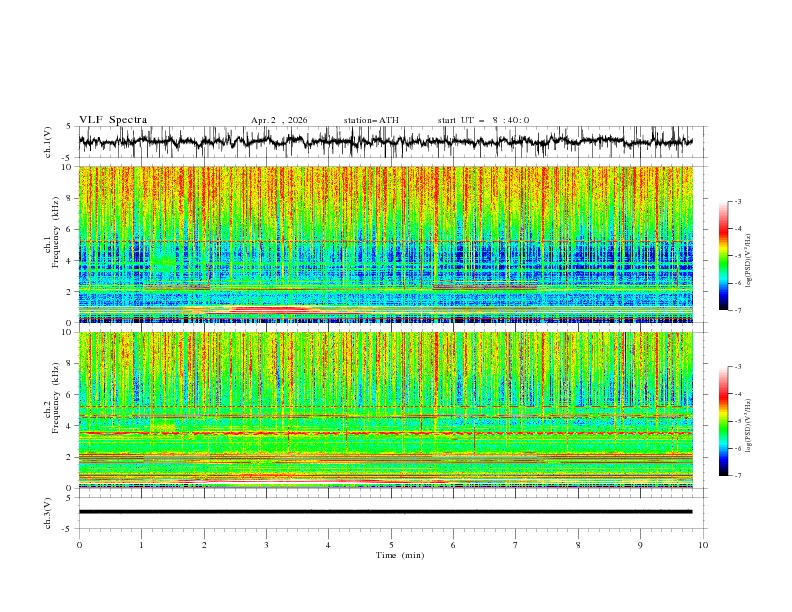Click time axis tick label "5"
792x612 pixels.
[x=391, y=545]
